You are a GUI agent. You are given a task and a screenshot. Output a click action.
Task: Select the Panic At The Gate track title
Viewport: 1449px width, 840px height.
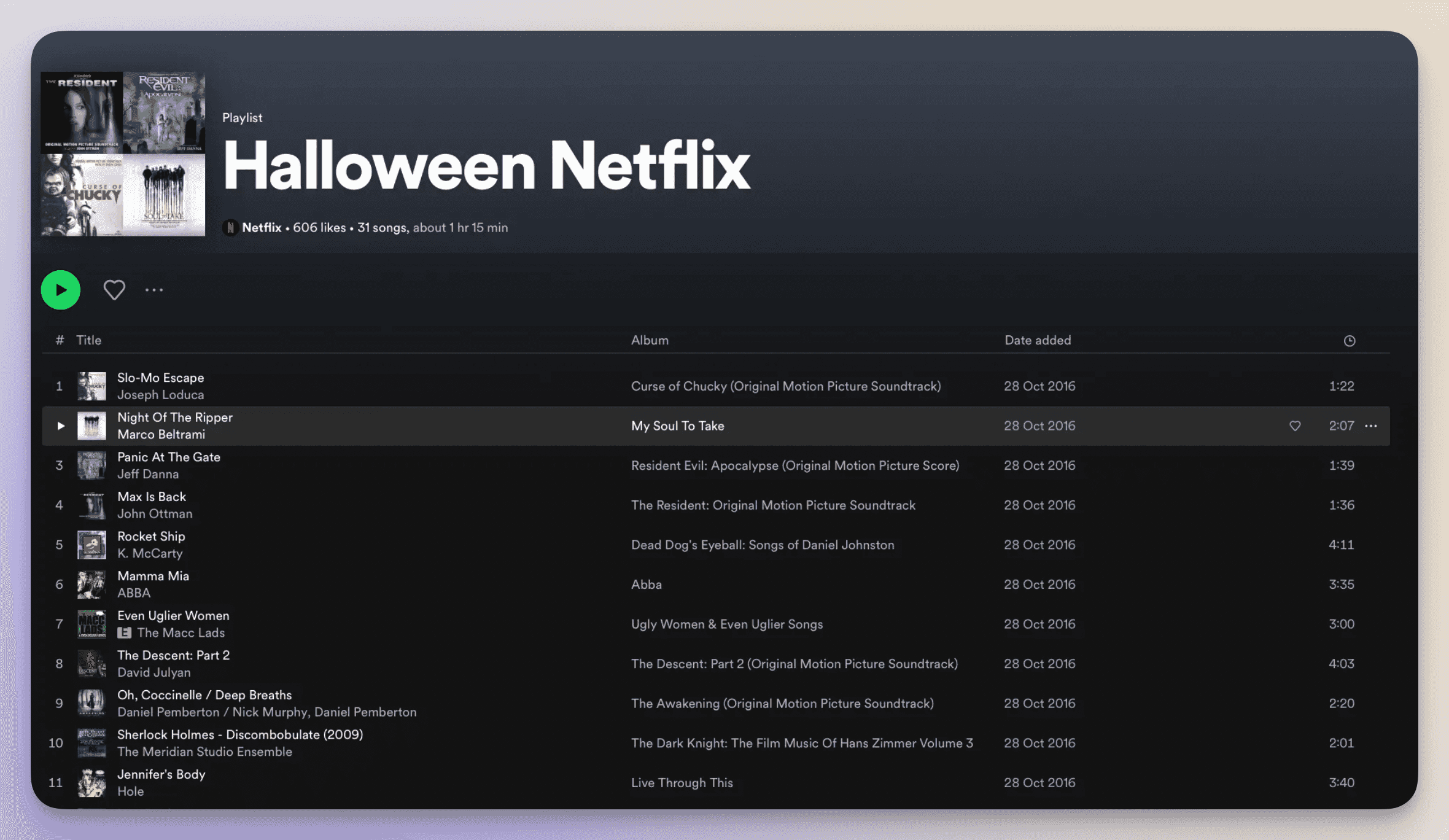pos(169,457)
